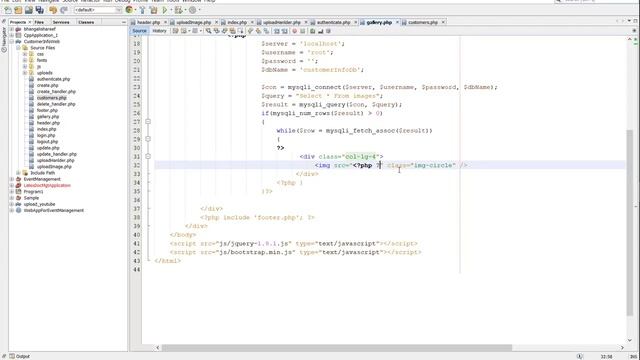
Task: Switch to the Files panel tab
Action: pyautogui.click(x=39, y=22)
